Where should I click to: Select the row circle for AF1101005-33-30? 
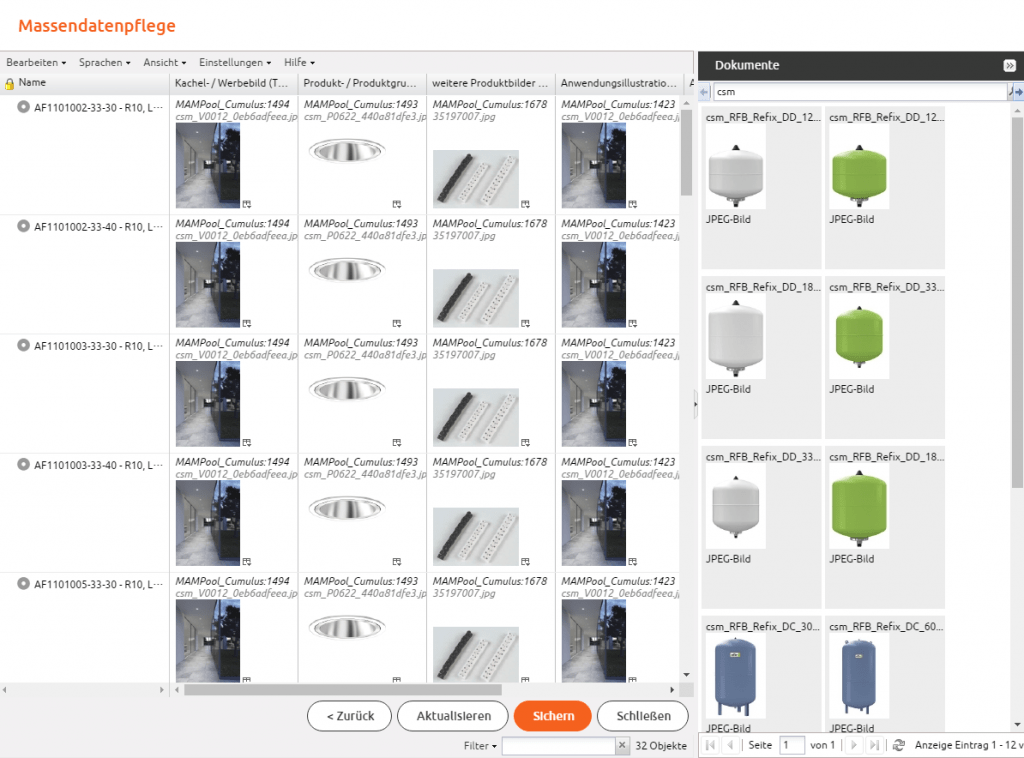click(24, 583)
